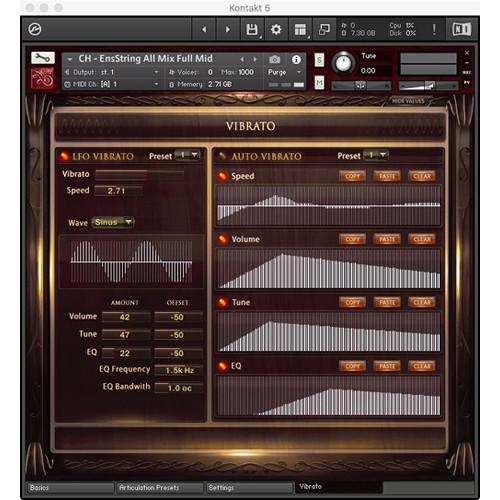Copy the Tune curve
The image size is (500, 500).
[353, 302]
